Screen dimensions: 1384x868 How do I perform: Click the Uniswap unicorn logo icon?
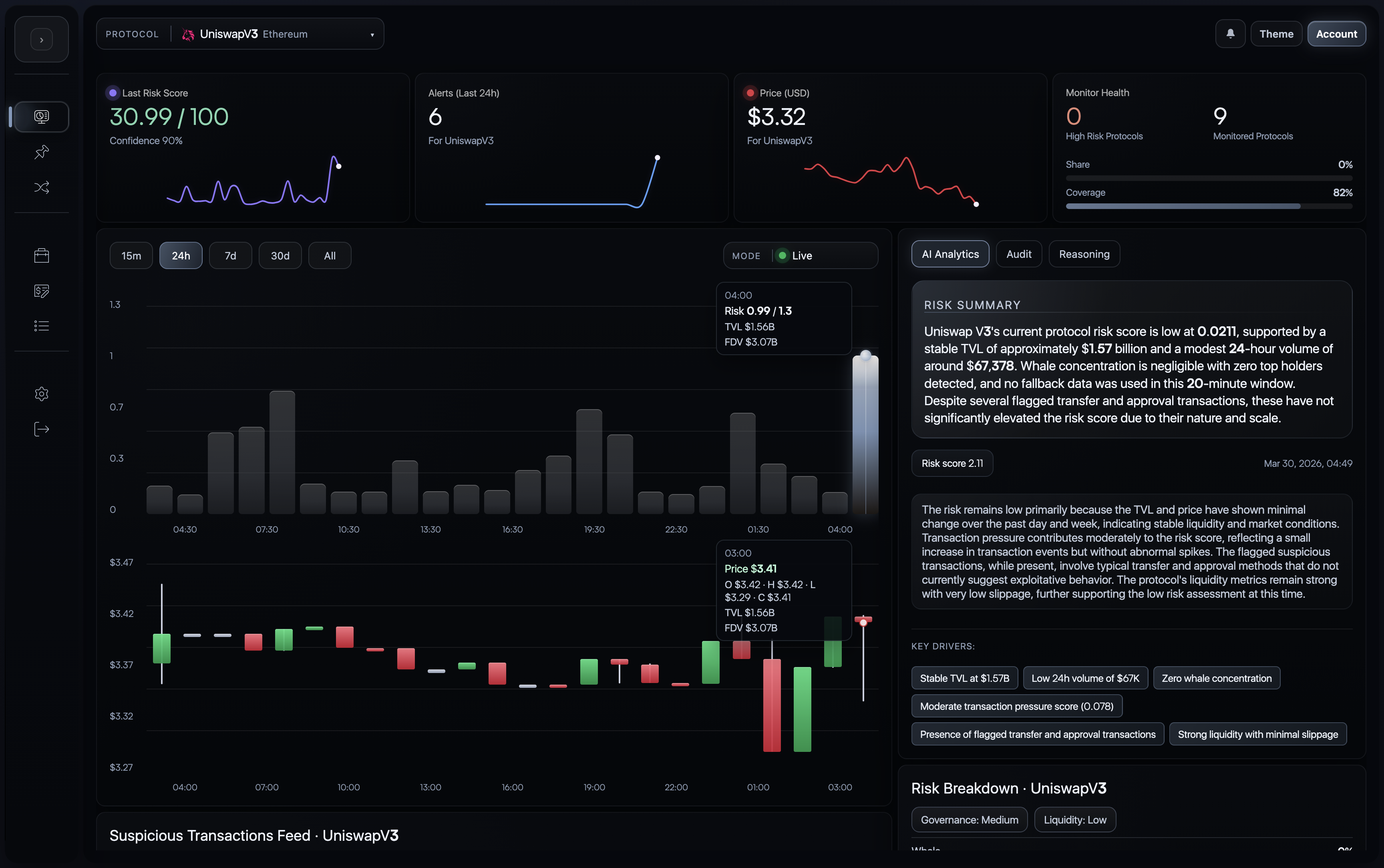point(188,34)
